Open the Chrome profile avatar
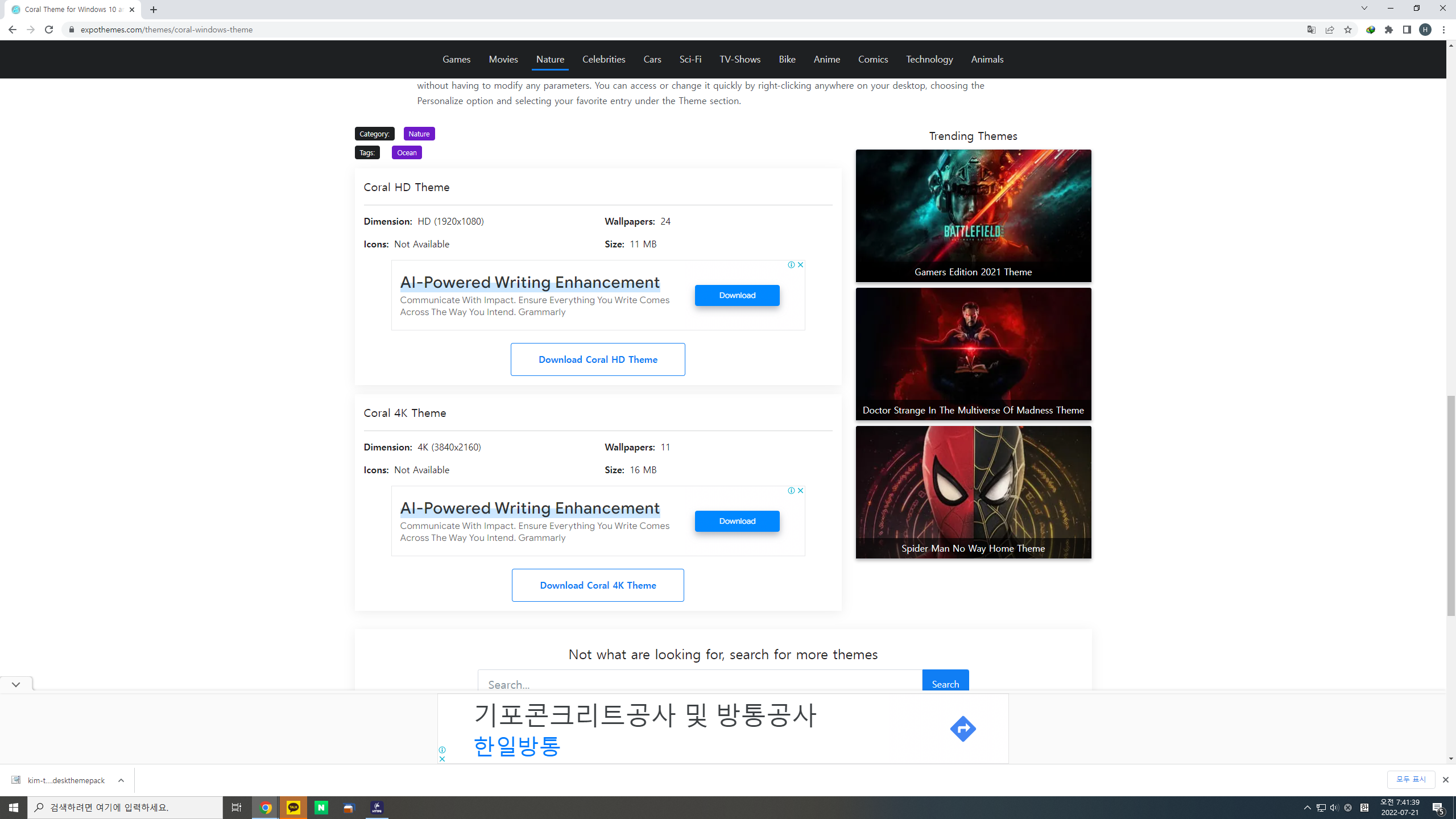The image size is (1456, 819). pyautogui.click(x=1425, y=30)
